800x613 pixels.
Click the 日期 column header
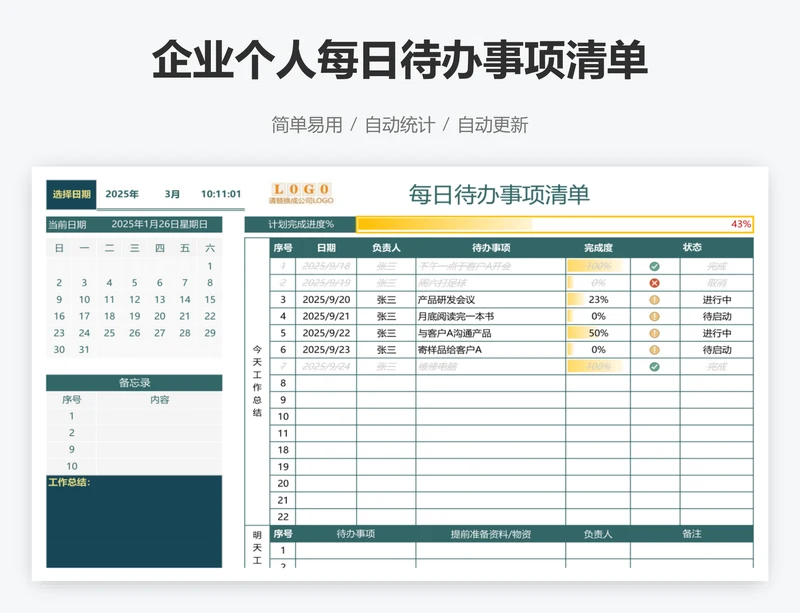coord(326,248)
